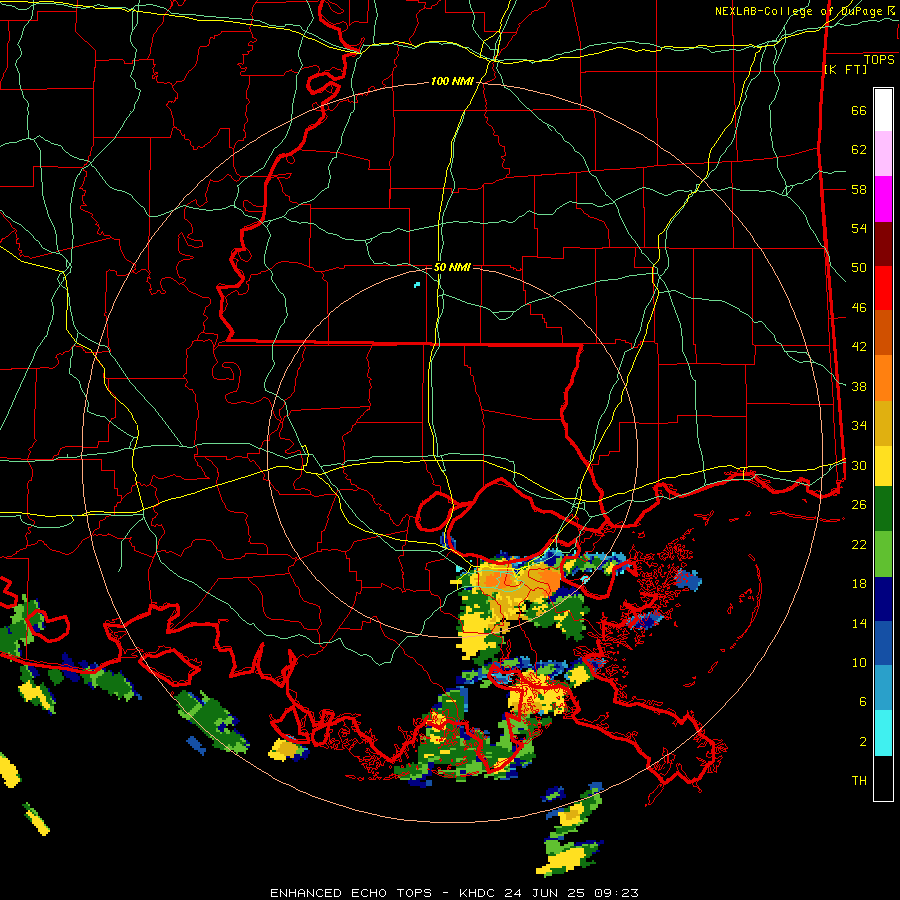Click the '100 NMI' range ring label
The width and height of the screenshot is (900, 900).
point(452,82)
